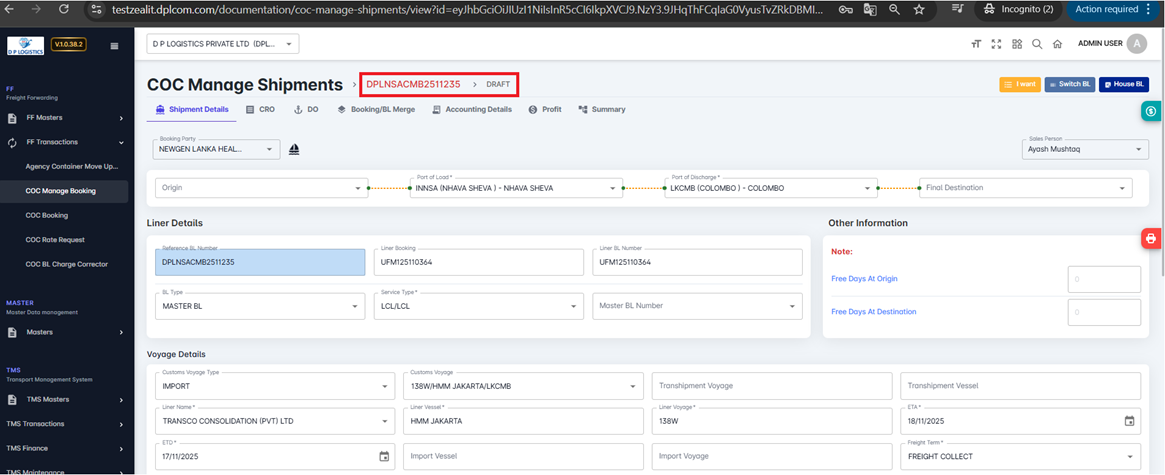
Task: Expand the FF Masters sidebar menu
Action: tap(66, 117)
